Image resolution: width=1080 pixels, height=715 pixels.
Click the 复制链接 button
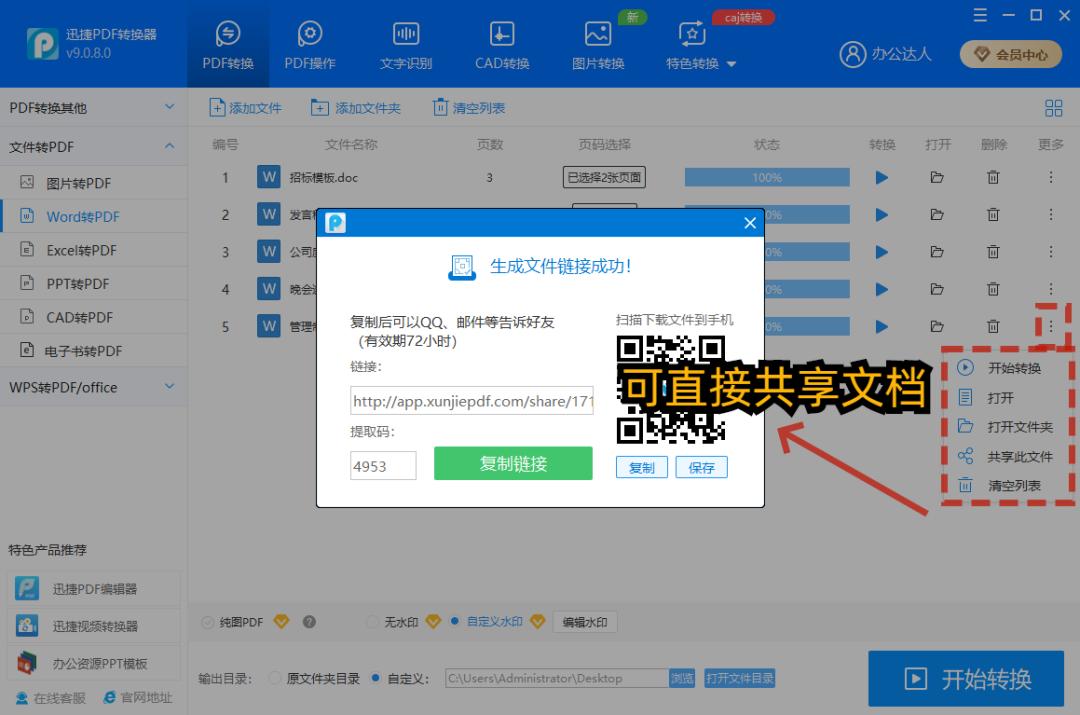pyautogui.click(x=513, y=463)
